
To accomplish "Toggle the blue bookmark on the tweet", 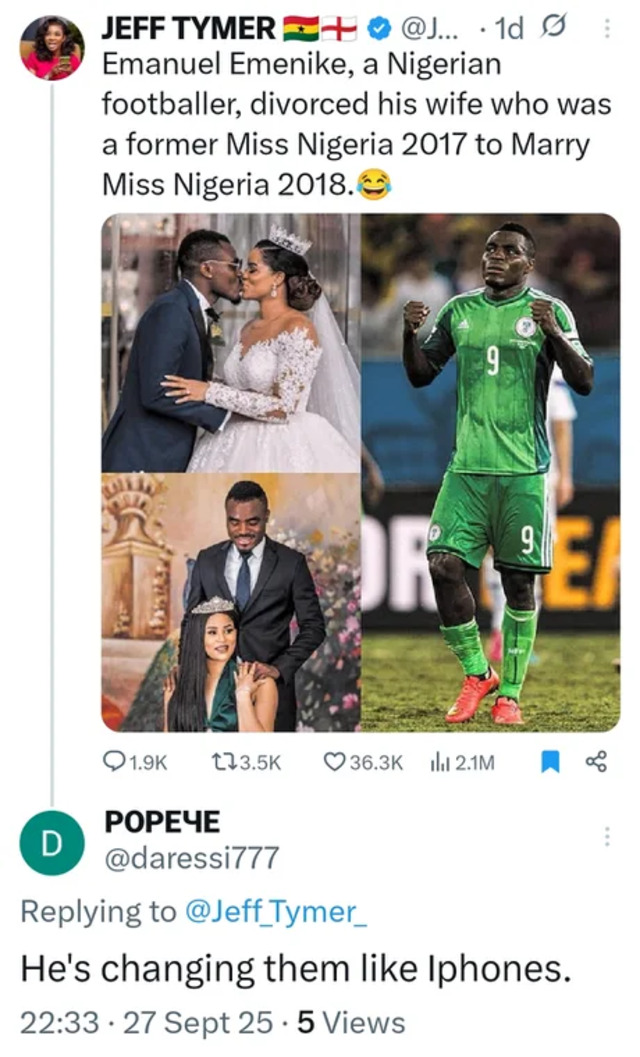I will [x=549, y=763].
